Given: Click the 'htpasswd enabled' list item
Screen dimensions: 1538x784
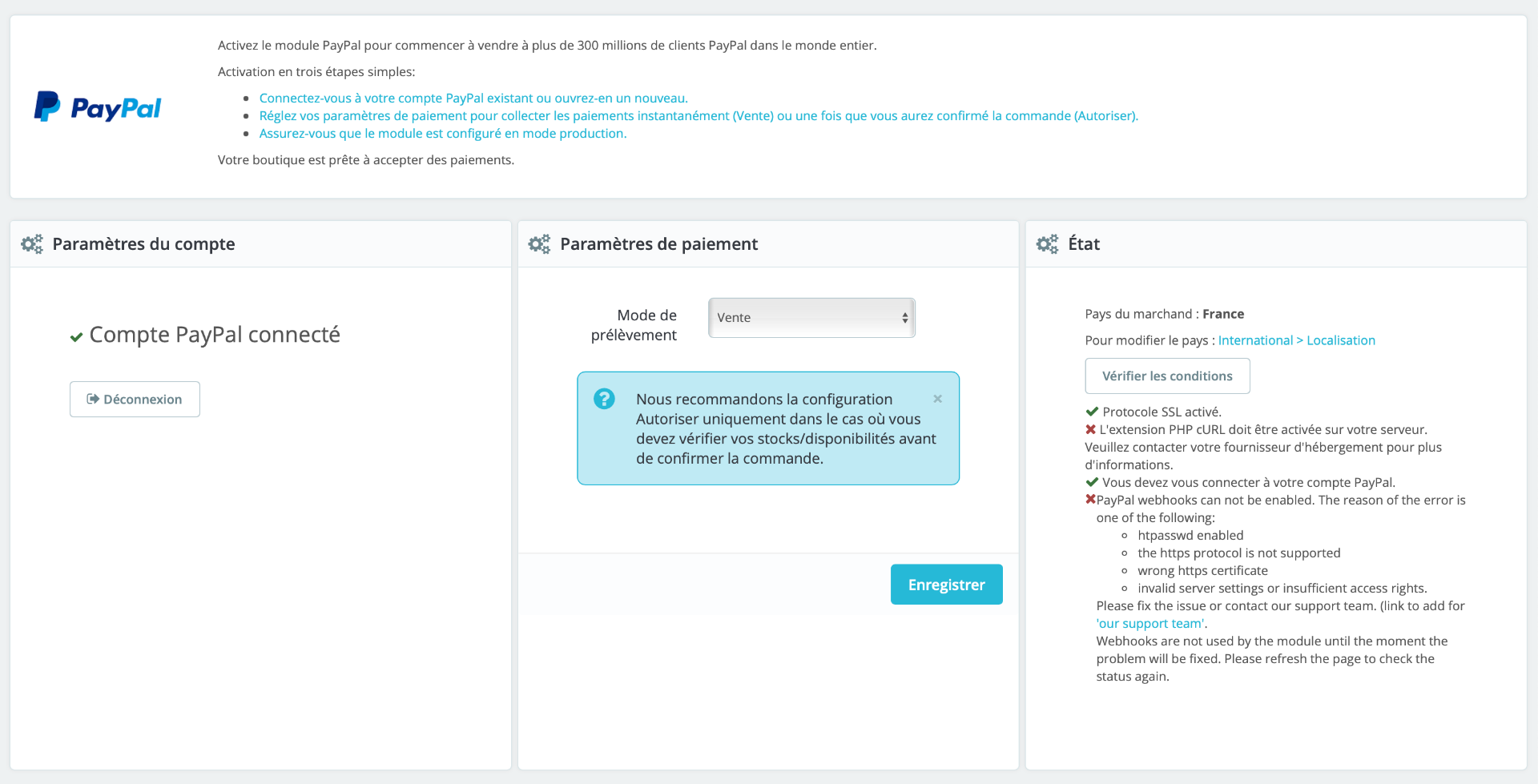Looking at the screenshot, I should 1191,535.
